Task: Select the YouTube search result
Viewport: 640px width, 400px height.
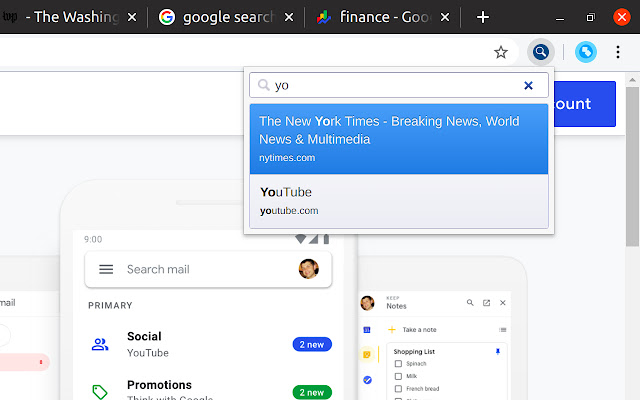Action: (398, 200)
